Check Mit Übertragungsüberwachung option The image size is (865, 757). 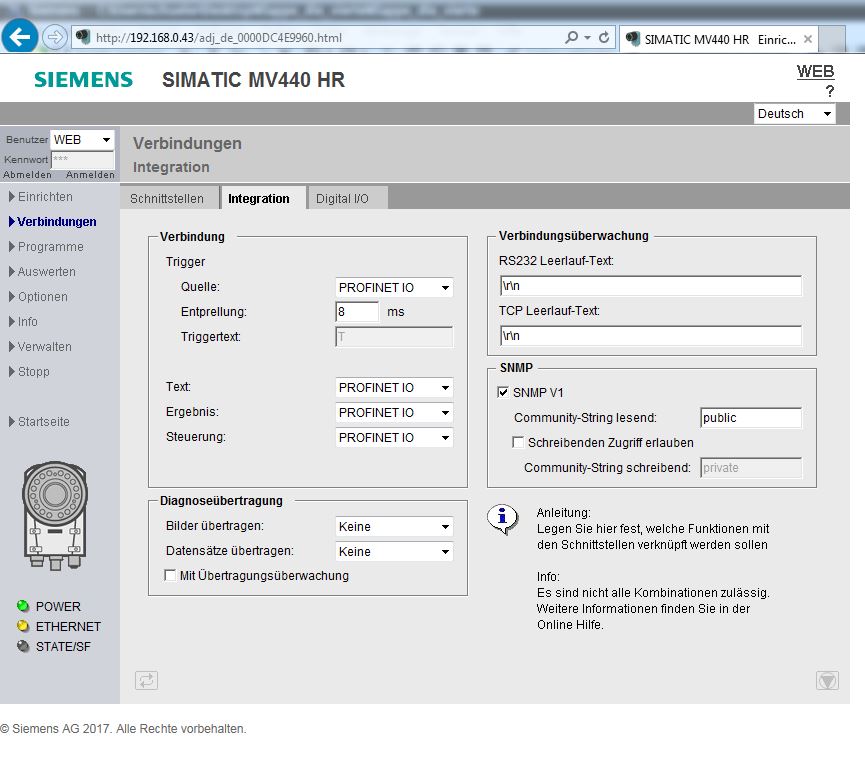[x=171, y=576]
